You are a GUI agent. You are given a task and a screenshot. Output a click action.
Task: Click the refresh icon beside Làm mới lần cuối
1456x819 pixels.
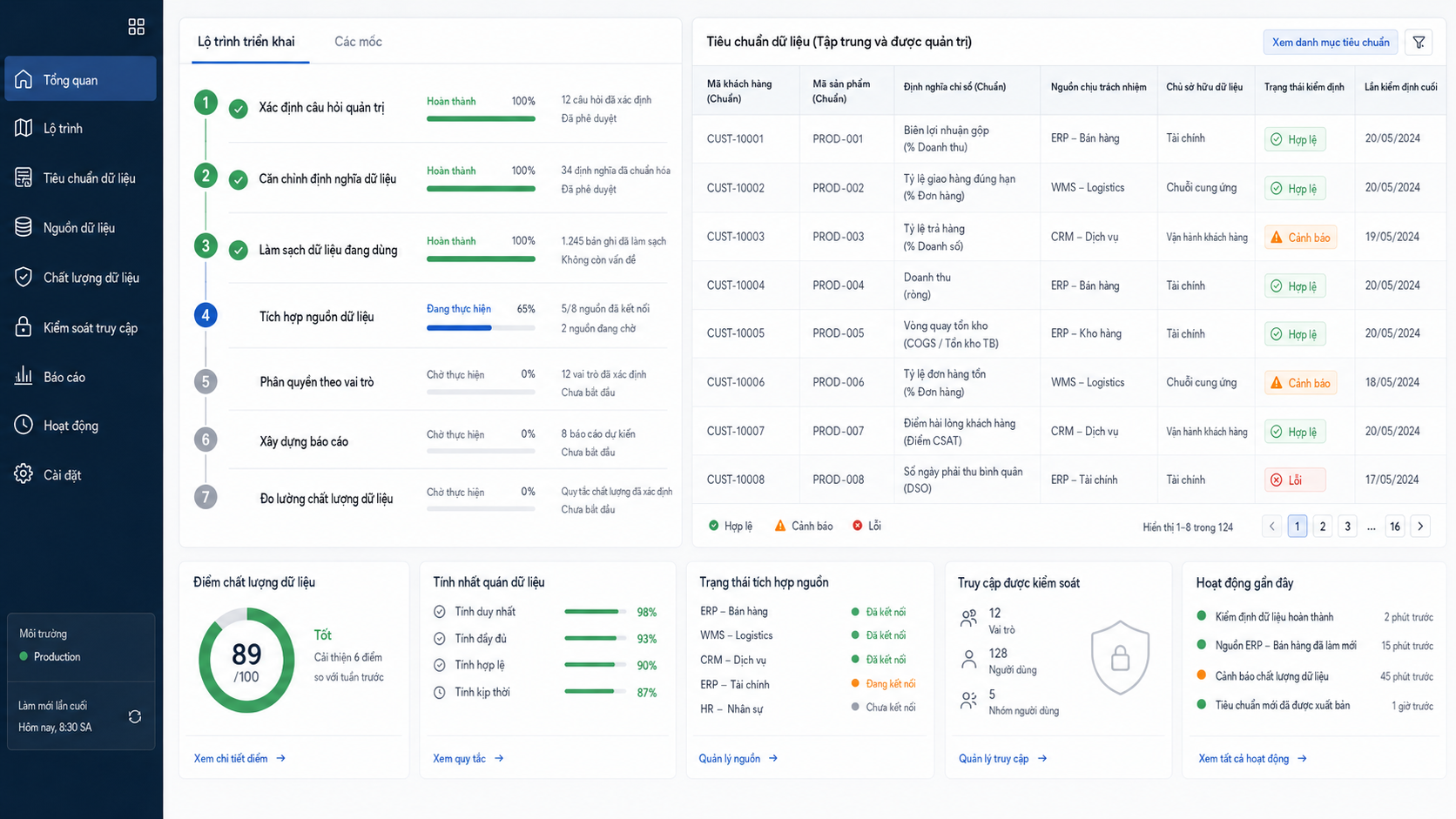(x=135, y=716)
